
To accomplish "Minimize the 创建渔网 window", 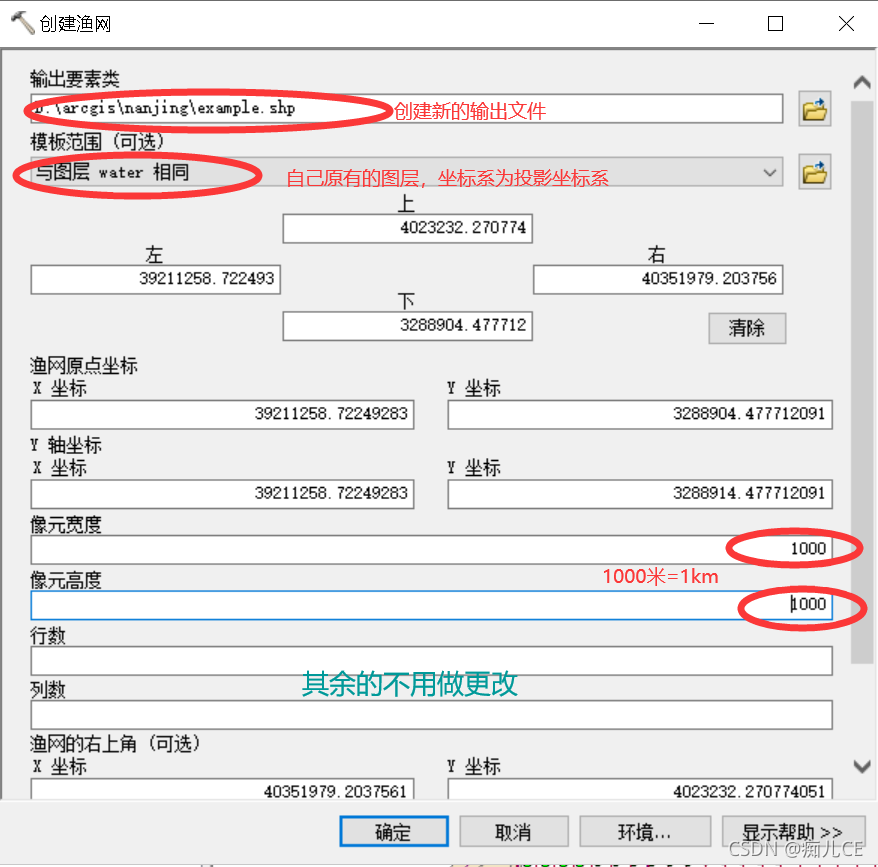I will click(x=707, y=24).
